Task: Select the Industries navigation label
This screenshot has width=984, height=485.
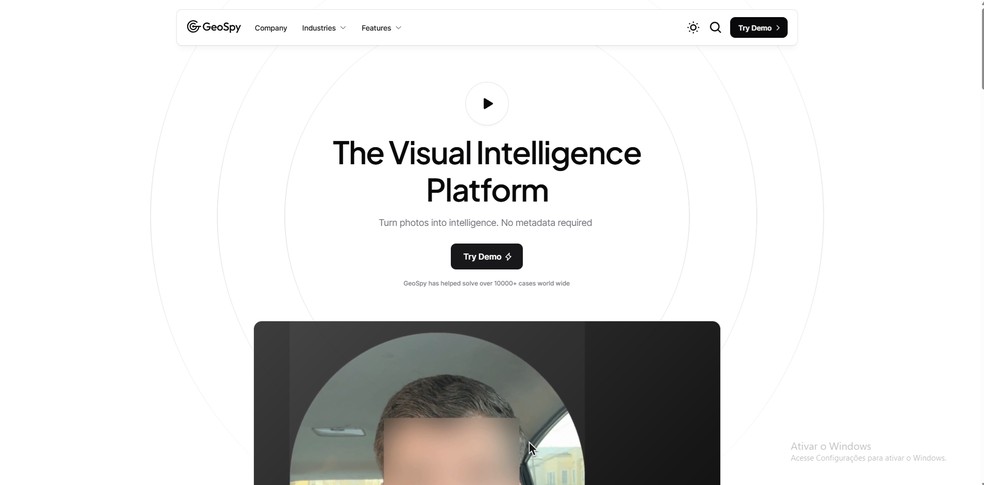Action: click(x=319, y=28)
